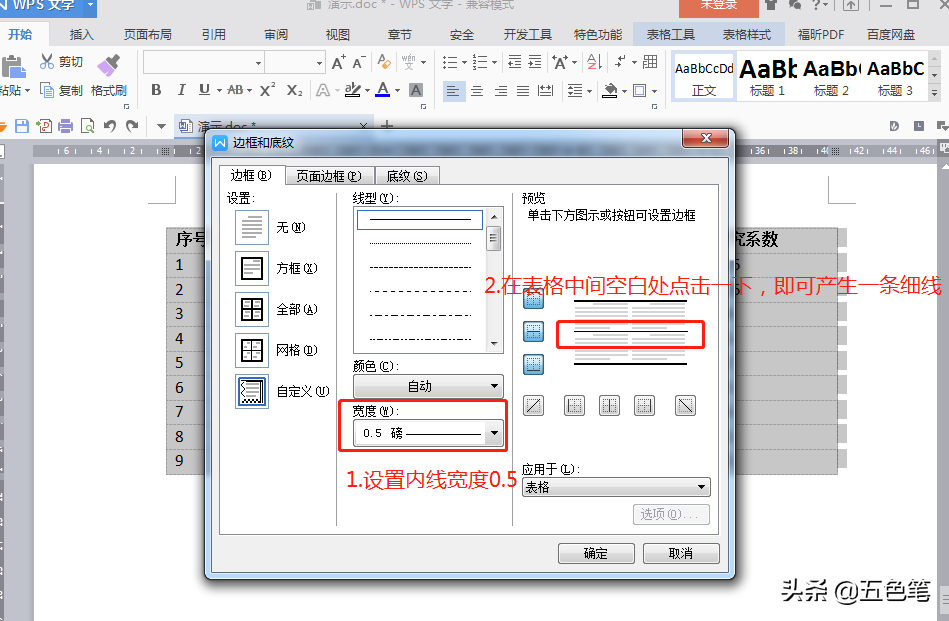Click the diagonal down border button in preview
The height and width of the screenshot is (621, 949).
click(x=685, y=405)
